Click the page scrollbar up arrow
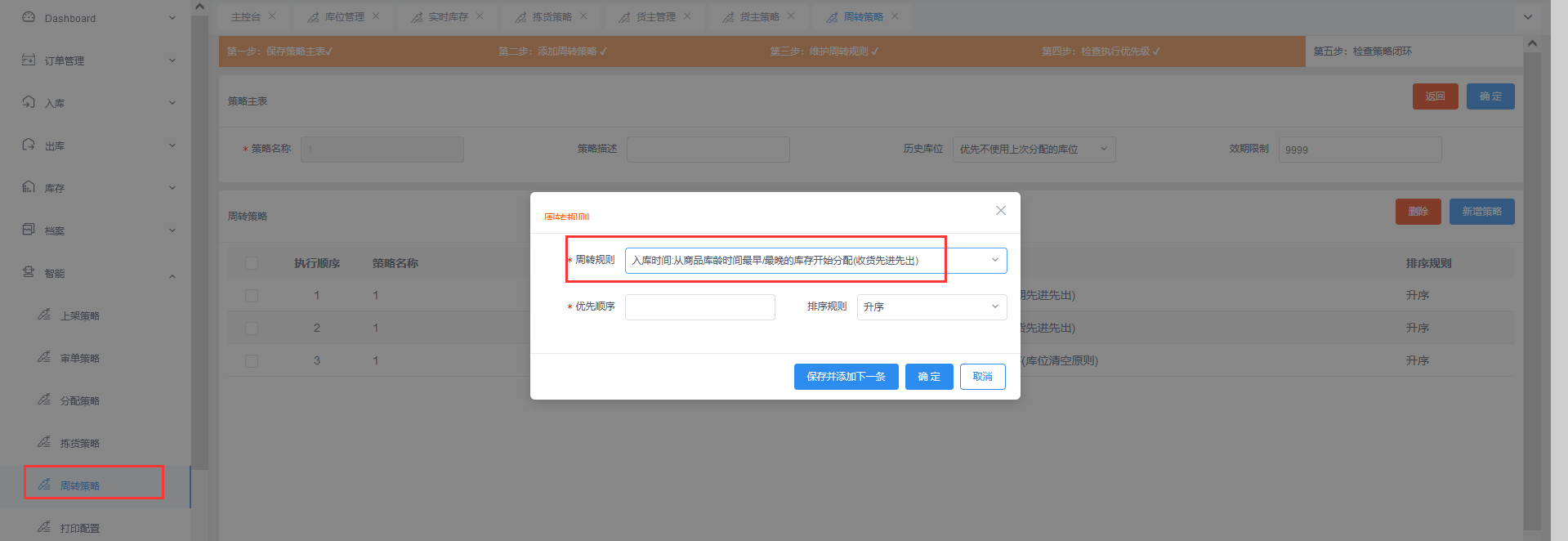Image resolution: width=1568 pixels, height=541 pixels. click(x=1532, y=43)
